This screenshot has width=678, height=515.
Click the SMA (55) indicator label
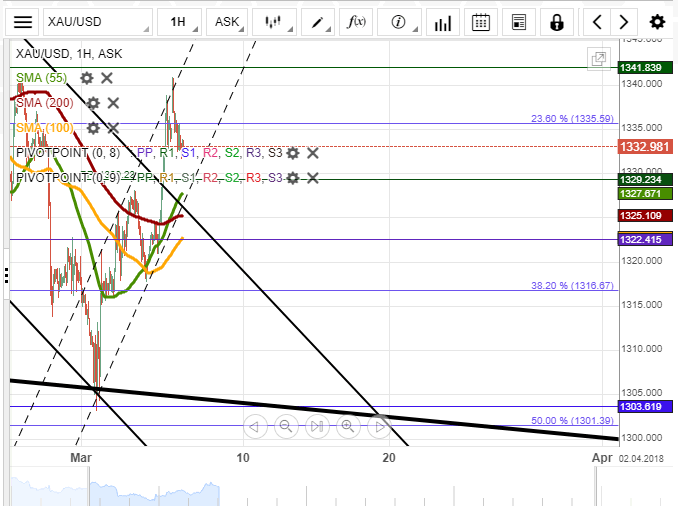pyautogui.click(x=42, y=78)
